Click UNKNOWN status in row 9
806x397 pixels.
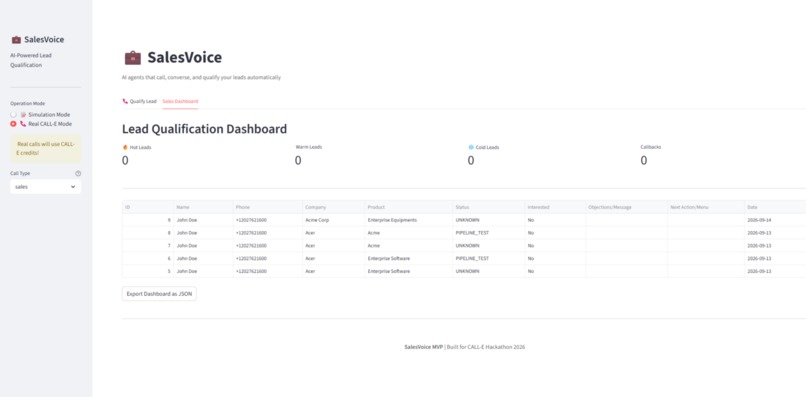(x=488, y=220)
